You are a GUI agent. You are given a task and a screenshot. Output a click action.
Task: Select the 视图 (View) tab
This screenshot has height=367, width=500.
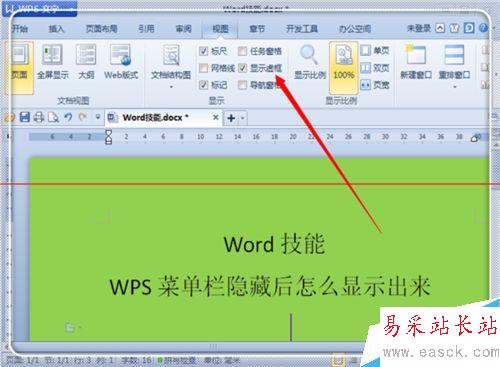[x=220, y=29]
